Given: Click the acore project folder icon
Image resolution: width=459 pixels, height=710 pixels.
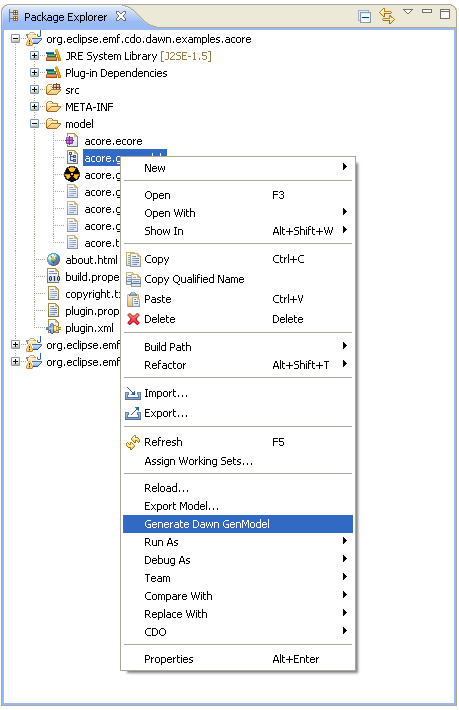Looking at the screenshot, I should (33, 38).
